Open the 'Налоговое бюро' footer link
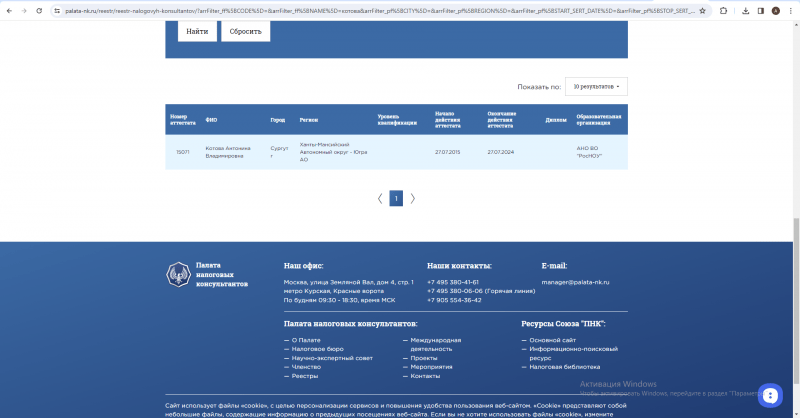Viewport: 800px width, 418px height. tap(316, 349)
